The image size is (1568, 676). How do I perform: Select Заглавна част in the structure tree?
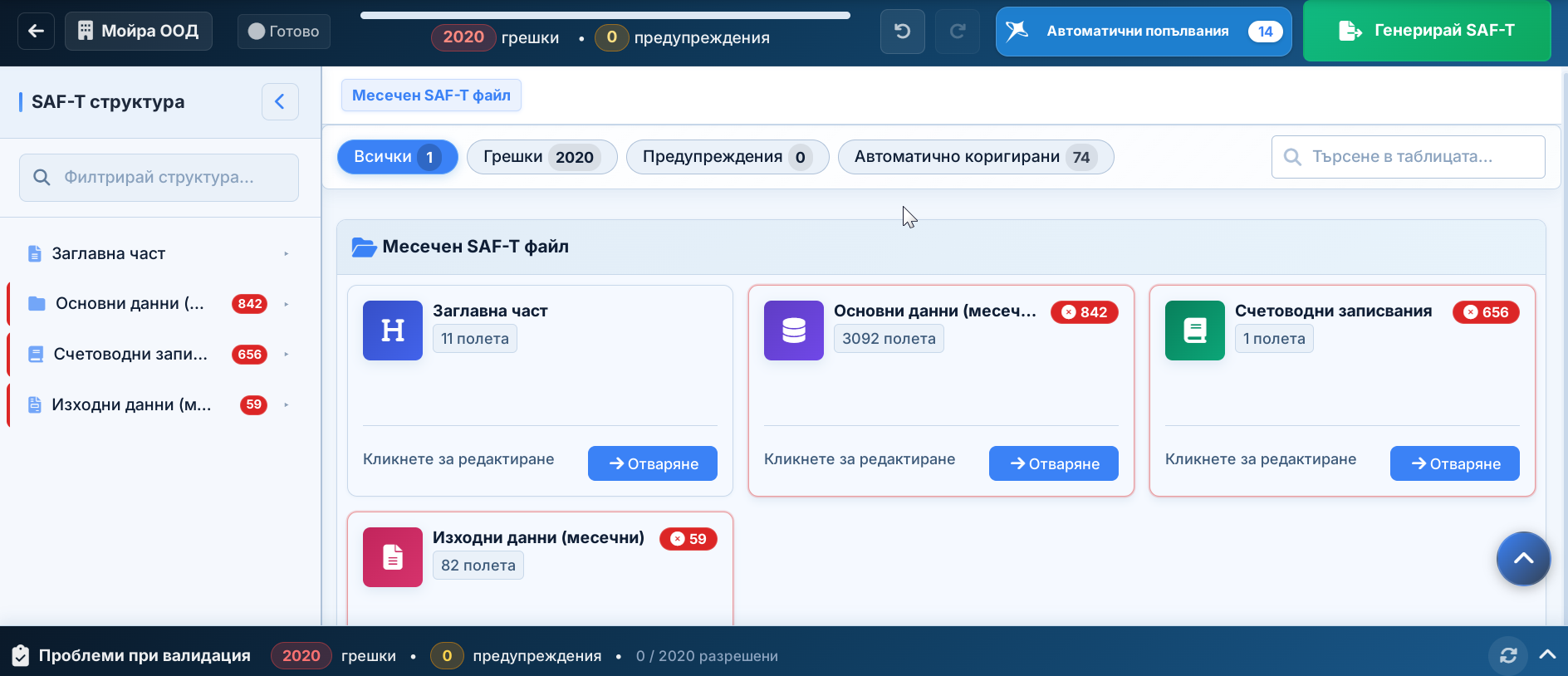108,253
